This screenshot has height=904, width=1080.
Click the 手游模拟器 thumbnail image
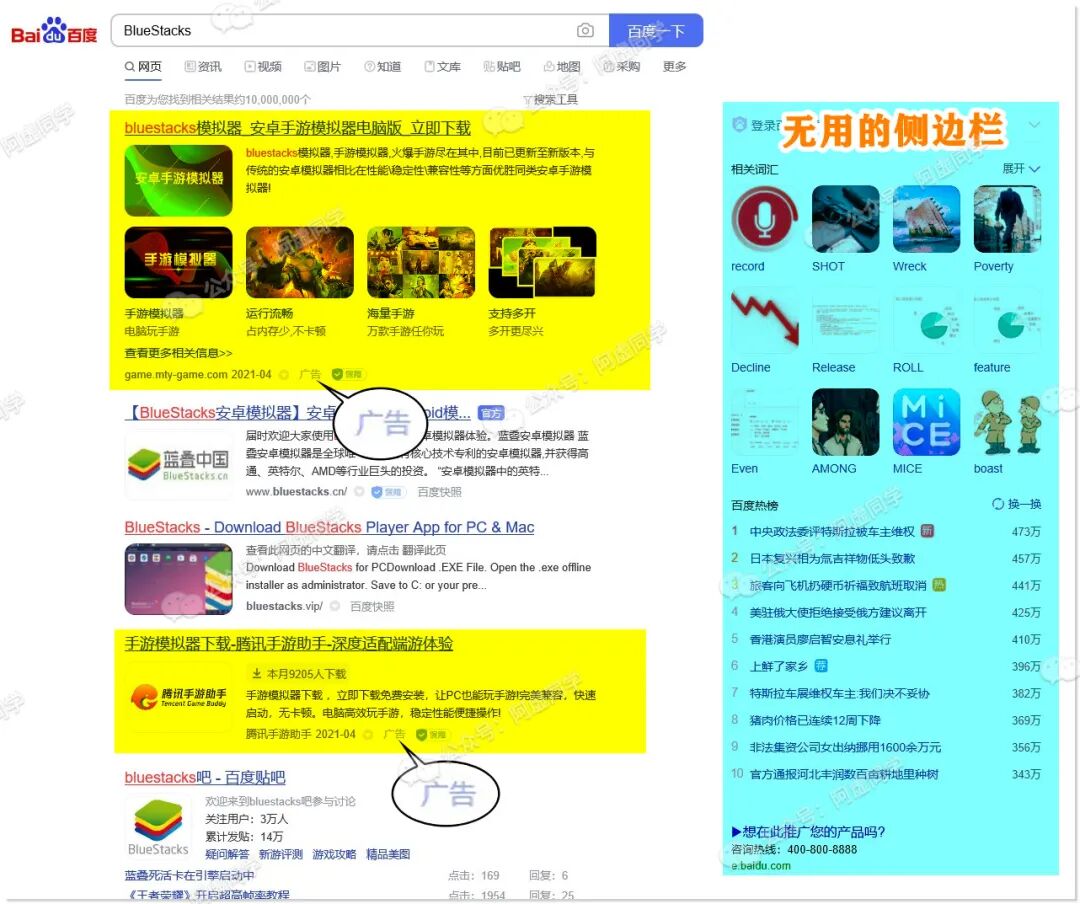(x=178, y=263)
